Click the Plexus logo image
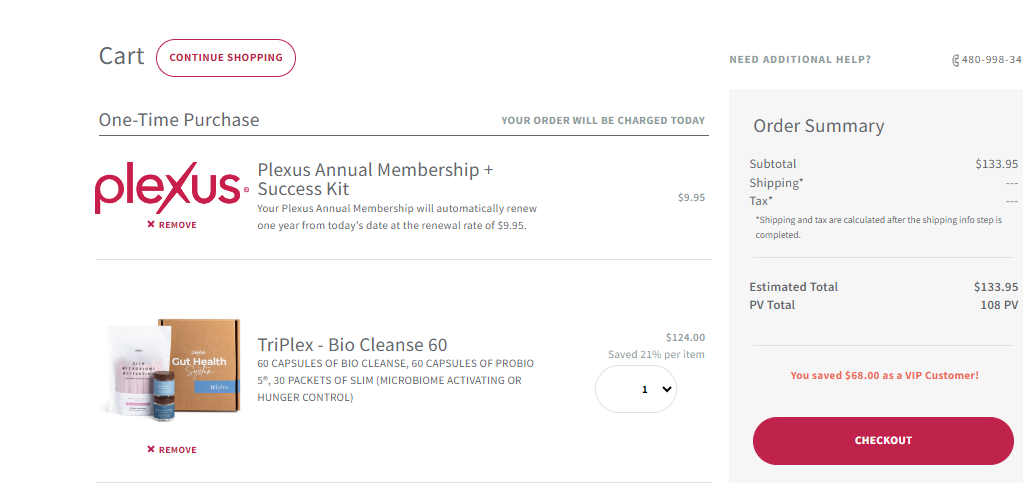 pyautogui.click(x=172, y=188)
